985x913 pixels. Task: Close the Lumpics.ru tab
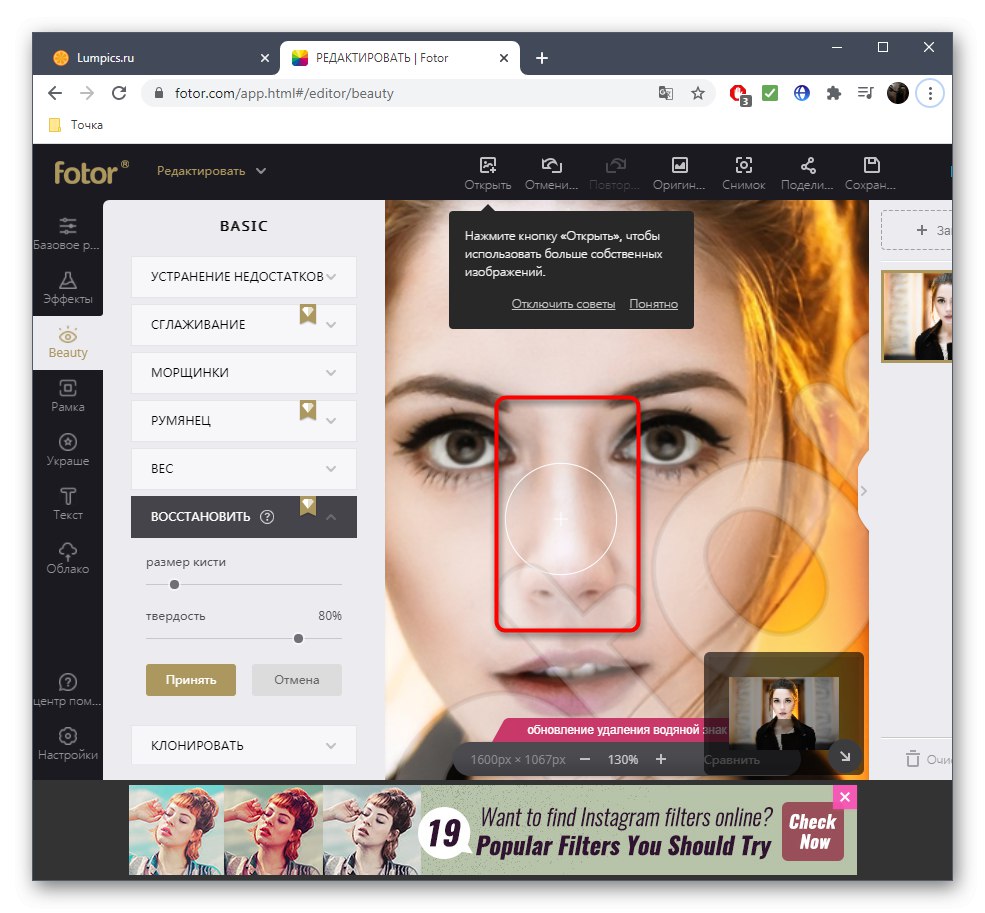click(x=264, y=58)
